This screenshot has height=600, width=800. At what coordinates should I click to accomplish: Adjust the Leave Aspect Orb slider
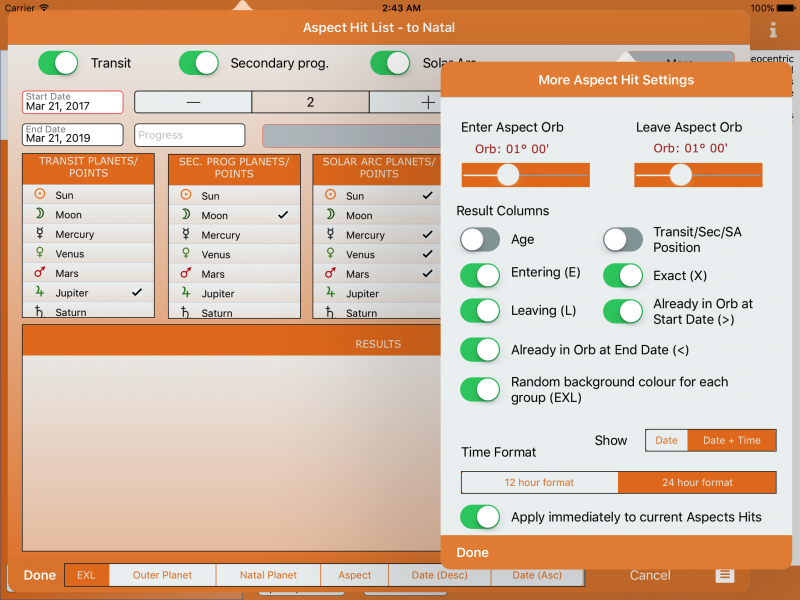click(x=681, y=175)
